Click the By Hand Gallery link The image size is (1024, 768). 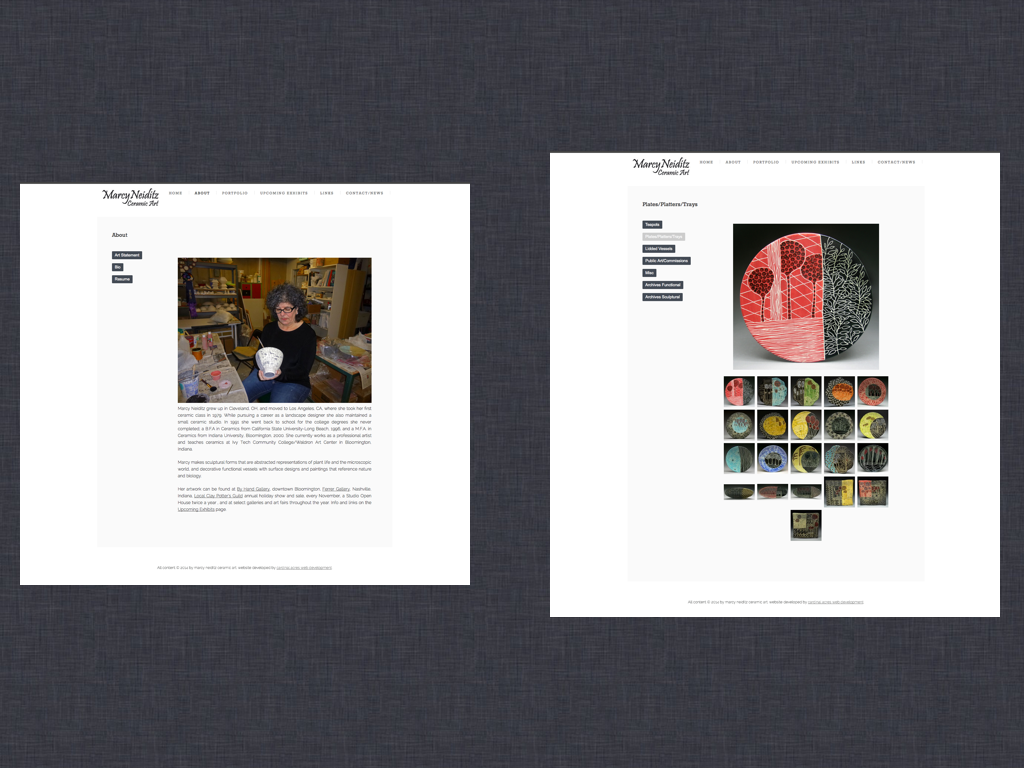pos(253,489)
